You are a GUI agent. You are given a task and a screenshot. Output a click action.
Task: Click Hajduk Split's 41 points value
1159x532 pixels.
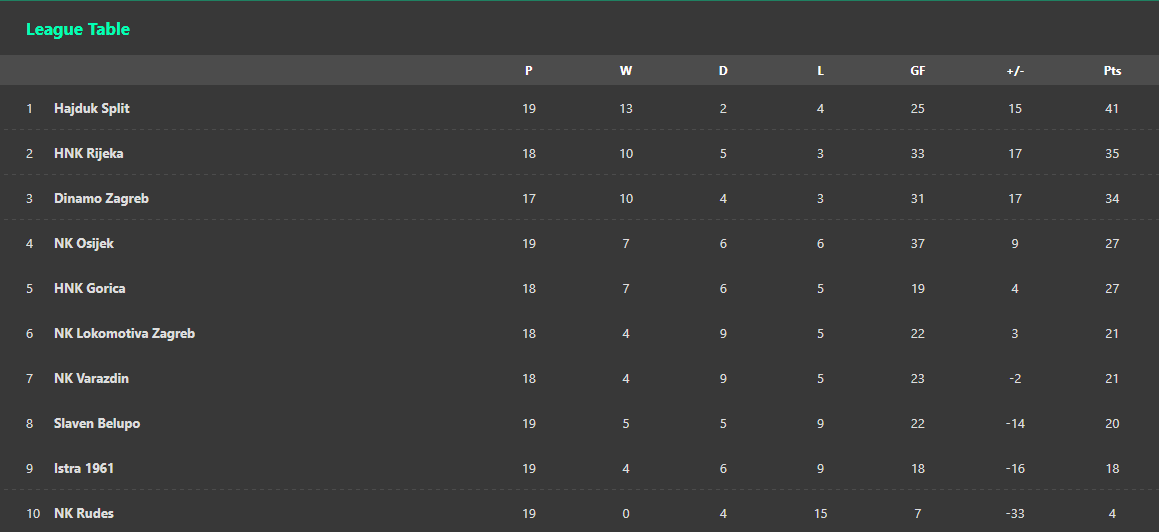point(1112,109)
